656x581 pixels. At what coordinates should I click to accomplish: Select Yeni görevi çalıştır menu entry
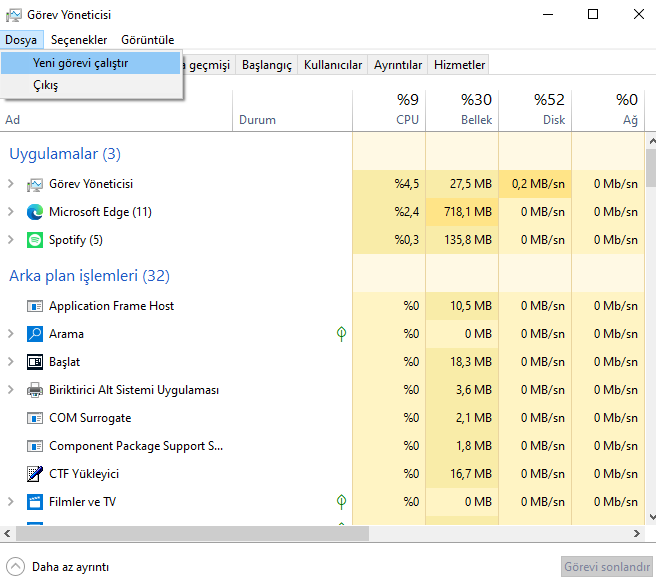point(80,63)
